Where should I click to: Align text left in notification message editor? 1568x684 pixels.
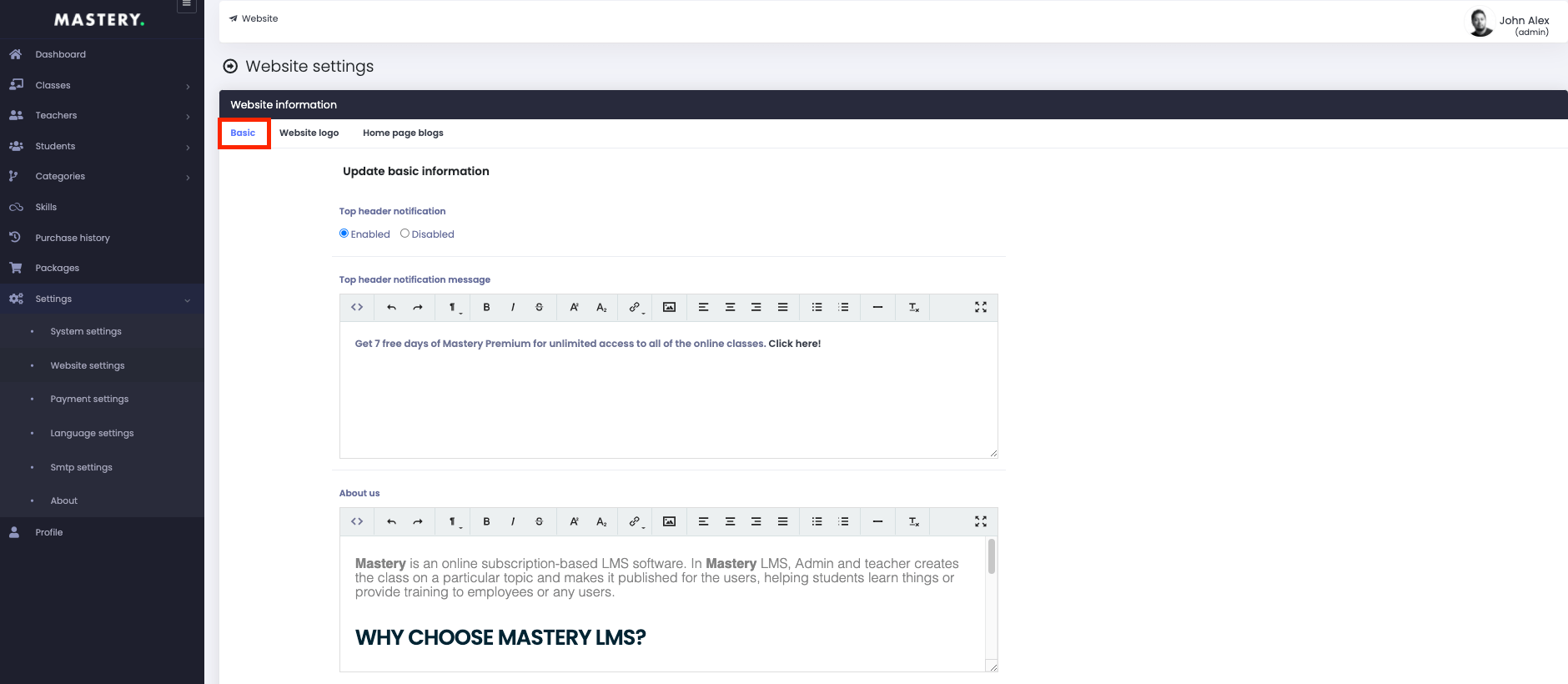coord(703,307)
